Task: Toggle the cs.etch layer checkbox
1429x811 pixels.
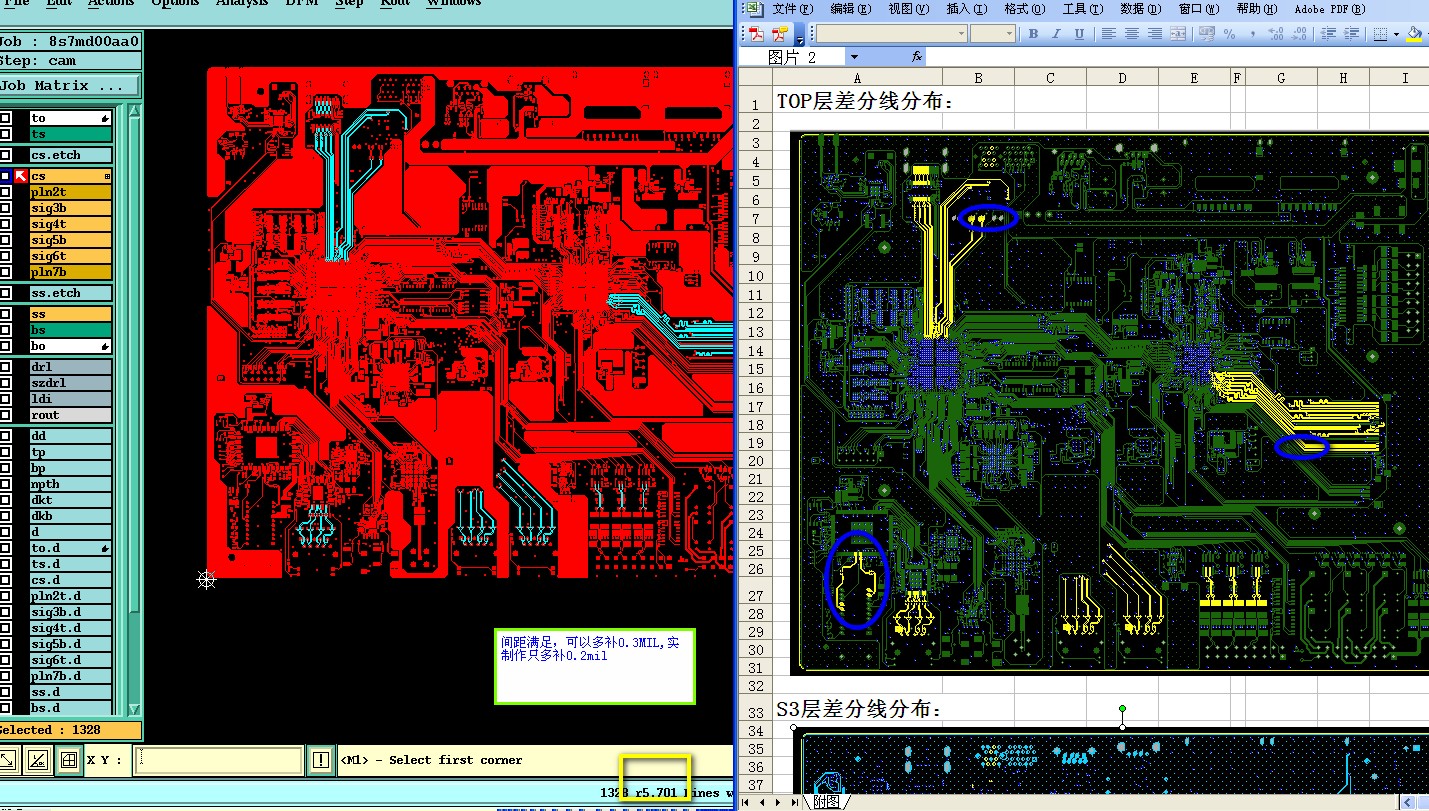Action: point(6,155)
